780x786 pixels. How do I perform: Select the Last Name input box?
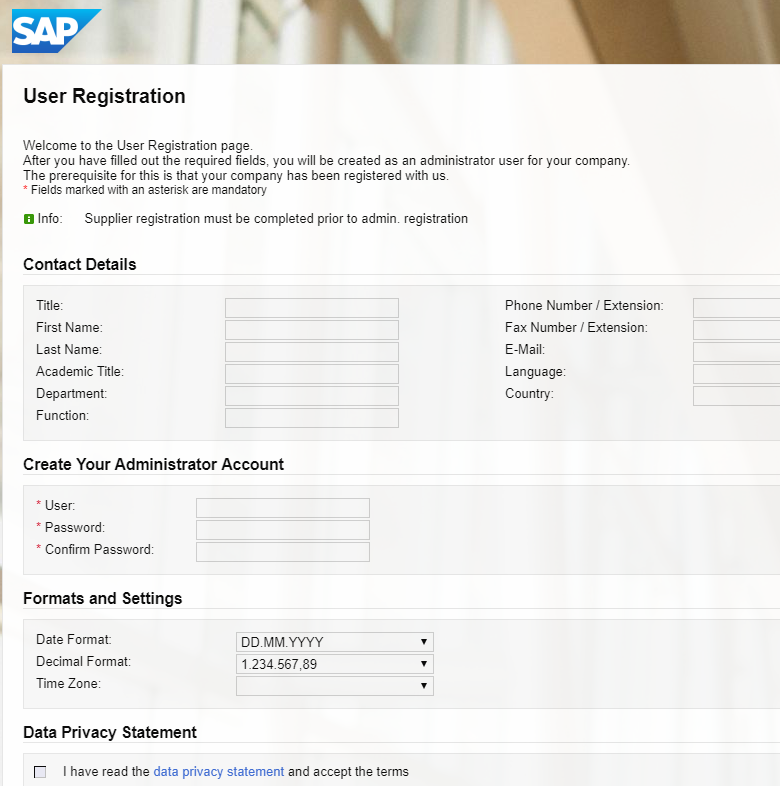click(x=312, y=352)
